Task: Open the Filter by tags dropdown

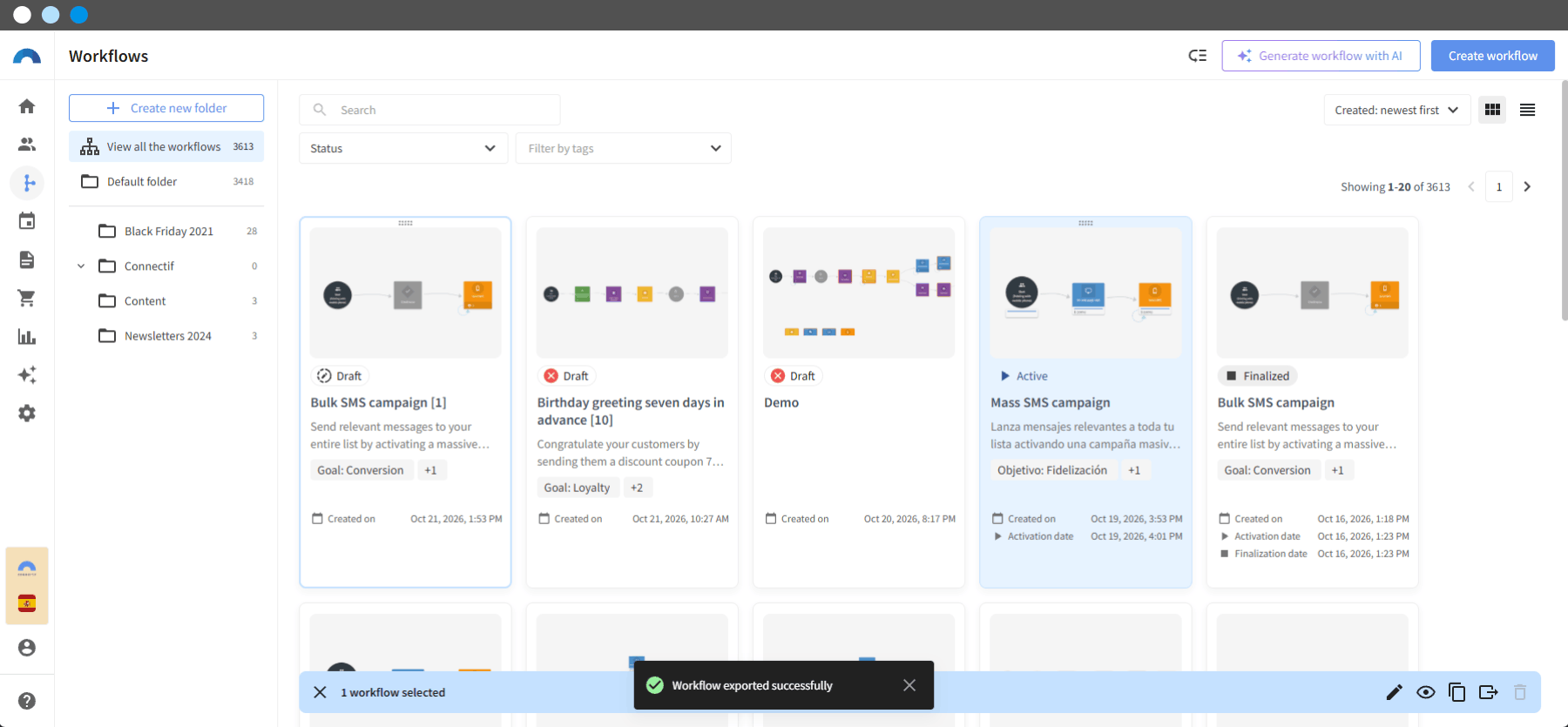Action: [x=624, y=148]
